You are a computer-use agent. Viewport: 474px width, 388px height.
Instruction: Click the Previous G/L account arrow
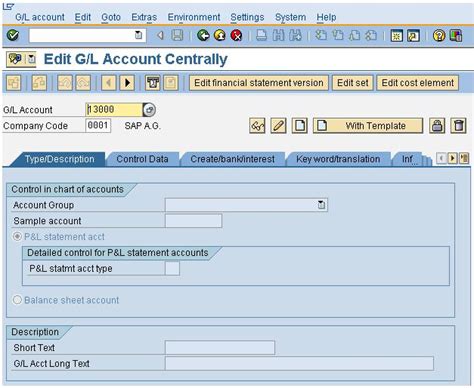coord(109,83)
